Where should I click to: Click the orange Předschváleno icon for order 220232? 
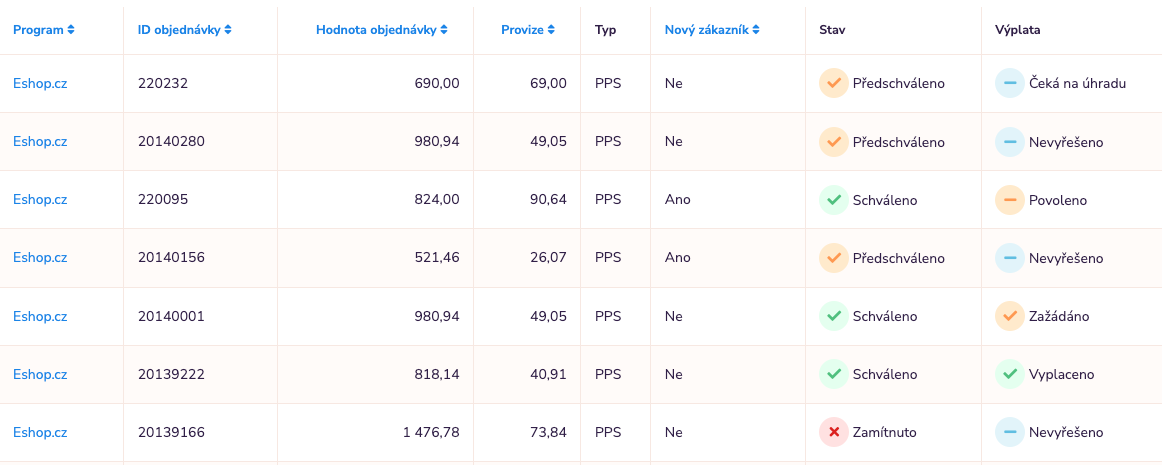coord(833,83)
